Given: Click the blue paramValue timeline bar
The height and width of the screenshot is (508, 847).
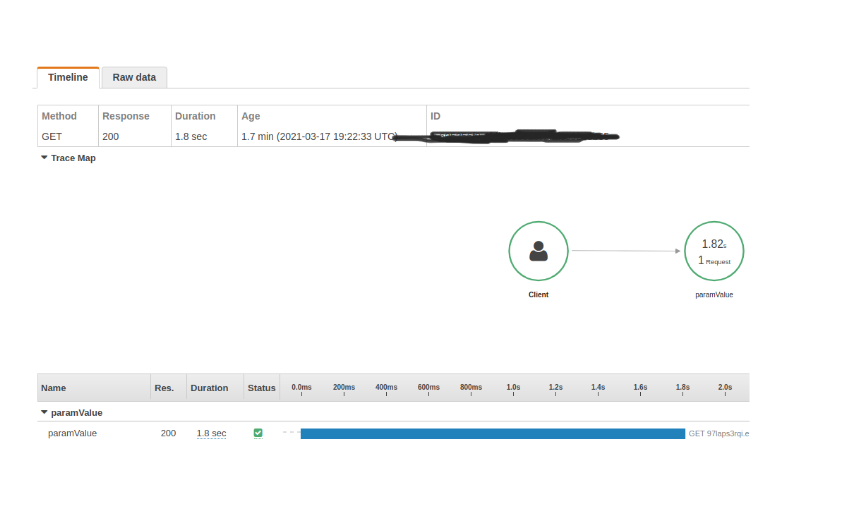Looking at the screenshot, I should click(493, 433).
